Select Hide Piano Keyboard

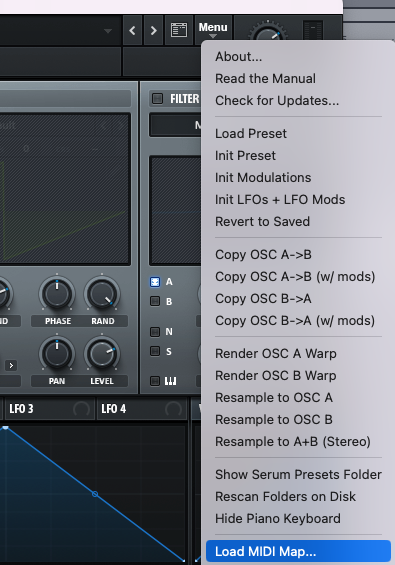pyautogui.click(x=298, y=519)
